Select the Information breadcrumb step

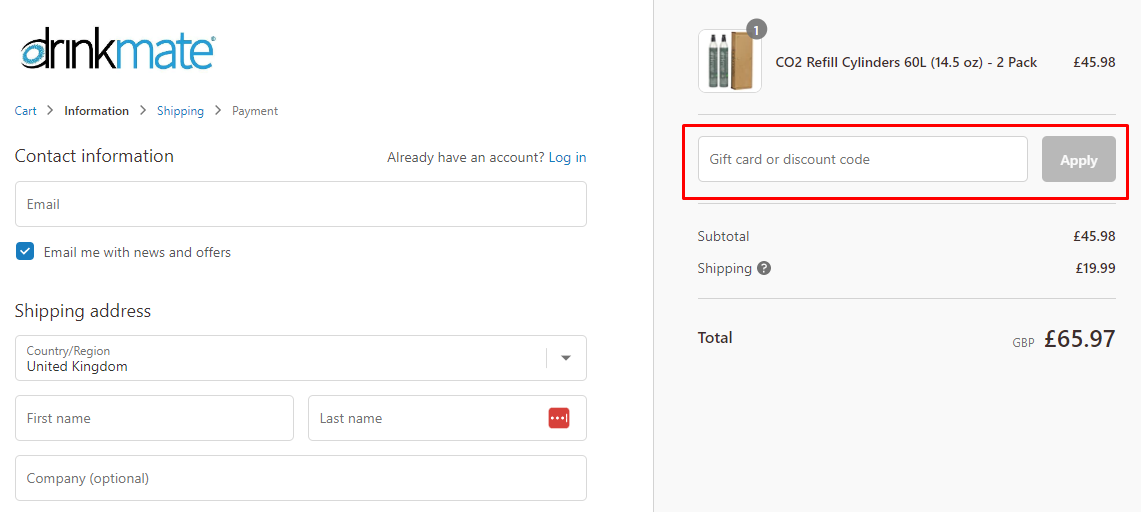(x=96, y=111)
